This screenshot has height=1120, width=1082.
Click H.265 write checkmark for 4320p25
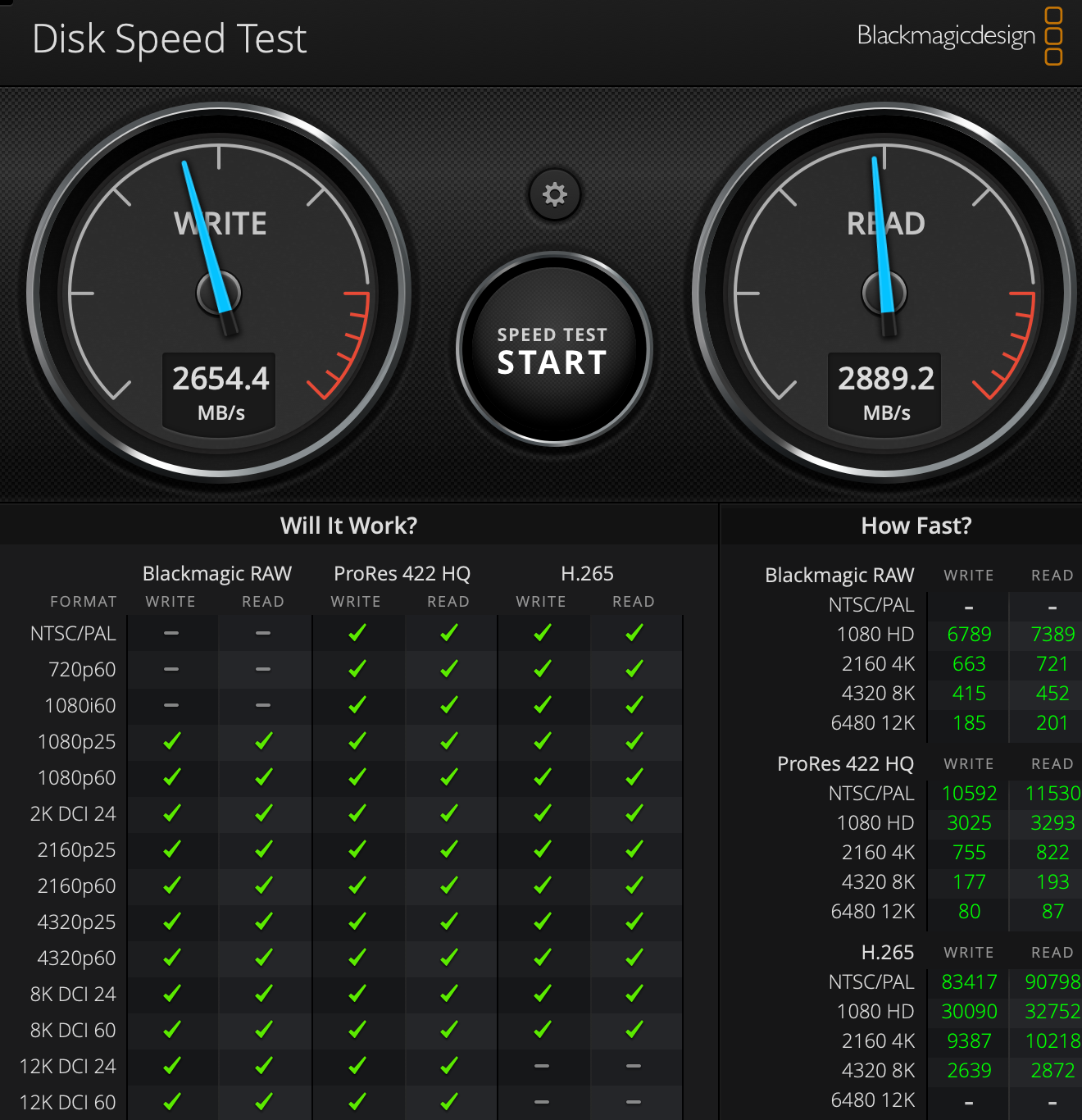click(542, 922)
